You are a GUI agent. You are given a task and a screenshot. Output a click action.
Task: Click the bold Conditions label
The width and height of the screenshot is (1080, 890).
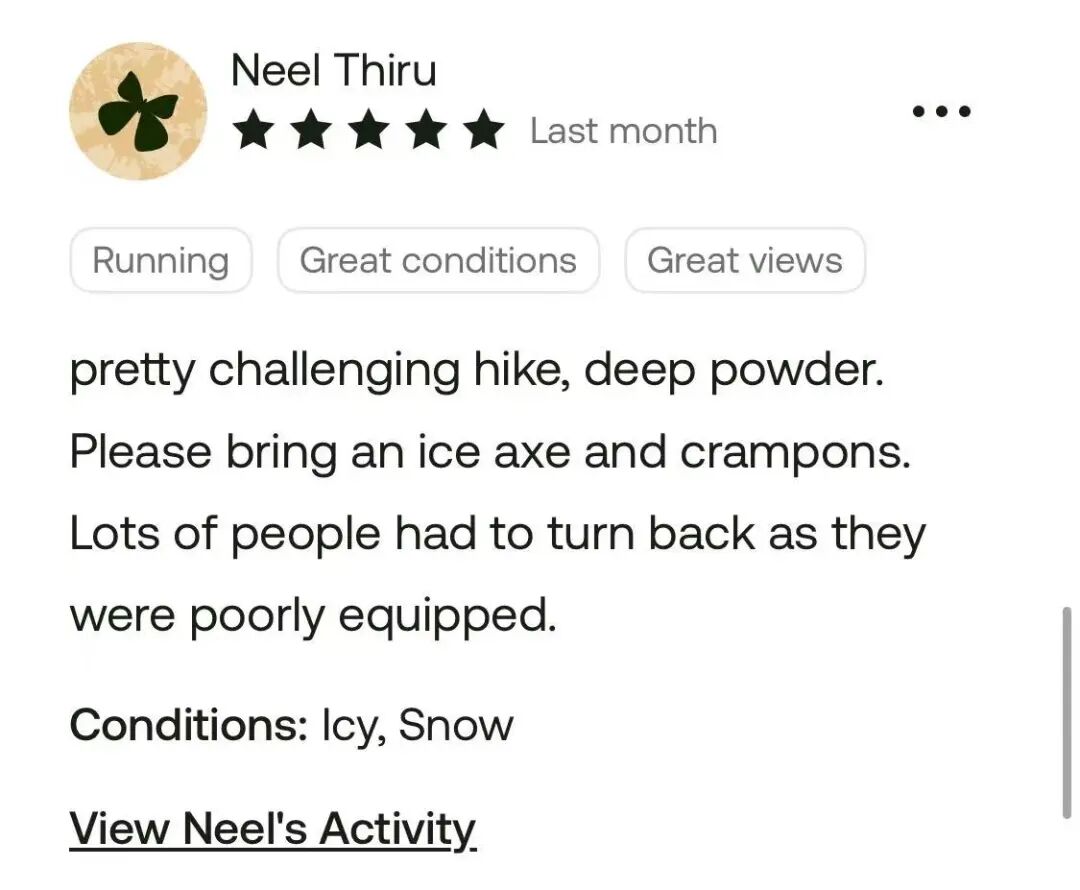[x=188, y=725]
